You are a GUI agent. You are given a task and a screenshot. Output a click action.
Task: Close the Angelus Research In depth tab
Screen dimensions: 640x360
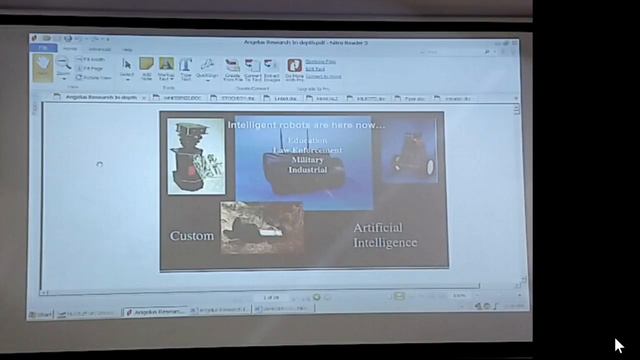tap(144, 98)
